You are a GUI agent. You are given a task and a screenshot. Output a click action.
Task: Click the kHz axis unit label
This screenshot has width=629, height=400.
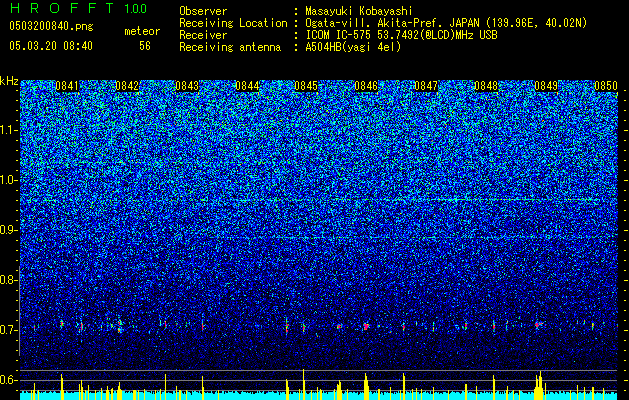(x=9, y=81)
